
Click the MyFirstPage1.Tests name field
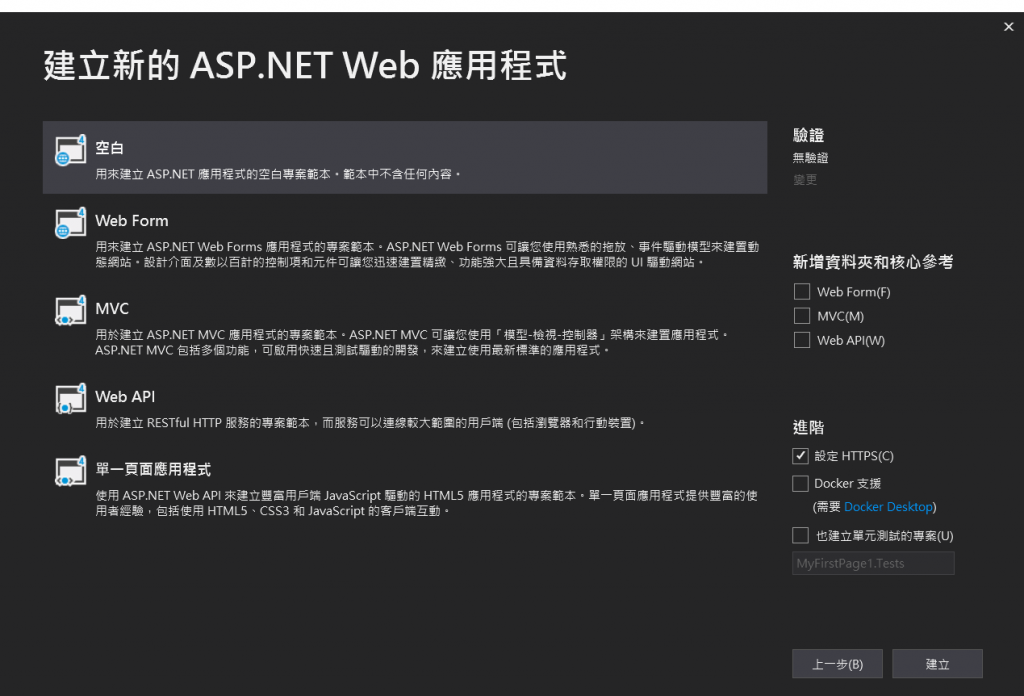[873, 563]
